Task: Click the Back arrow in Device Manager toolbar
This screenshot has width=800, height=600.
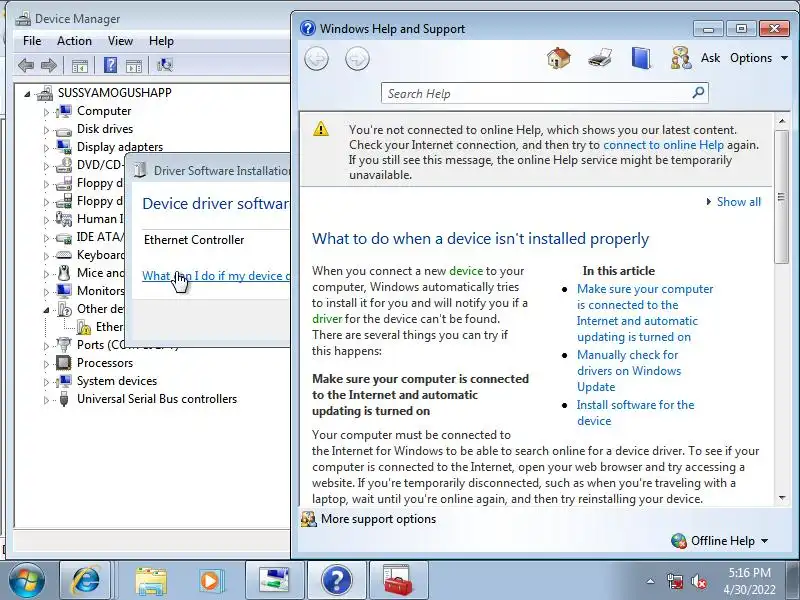Action: click(26, 65)
